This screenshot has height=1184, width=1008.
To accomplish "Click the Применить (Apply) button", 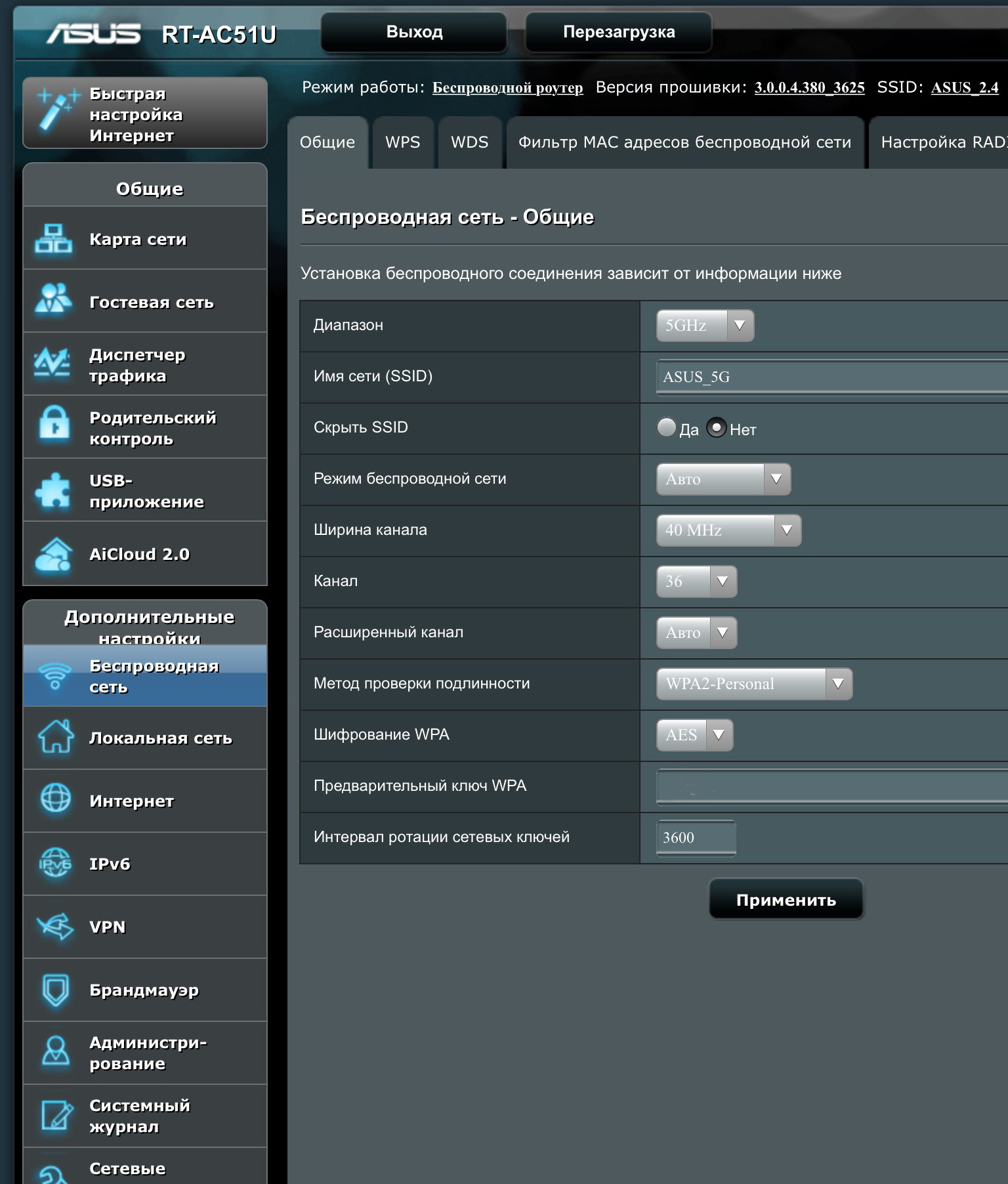I will [786, 899].
